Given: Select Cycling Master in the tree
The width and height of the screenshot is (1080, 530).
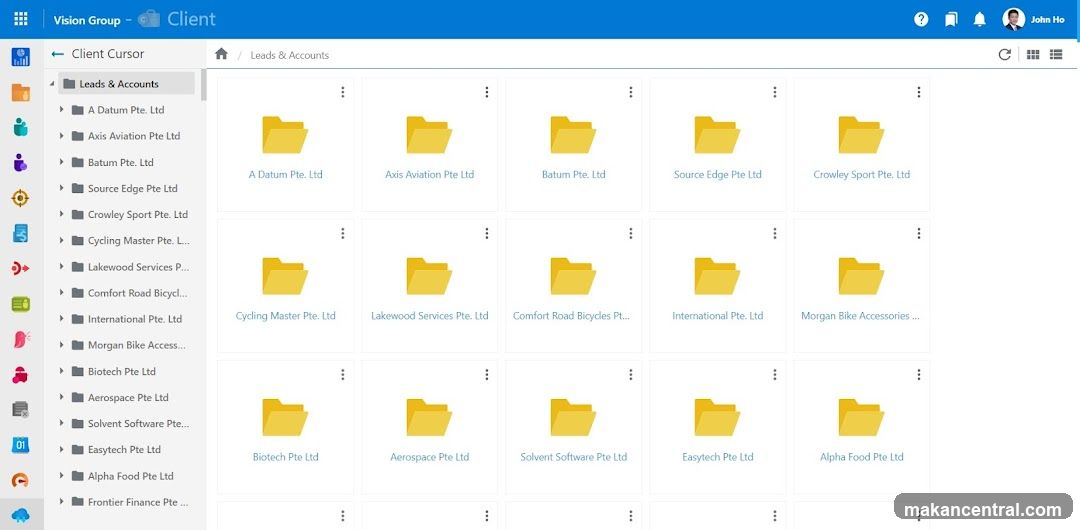Looking at the screenshot, I should (x=138, y=241).
